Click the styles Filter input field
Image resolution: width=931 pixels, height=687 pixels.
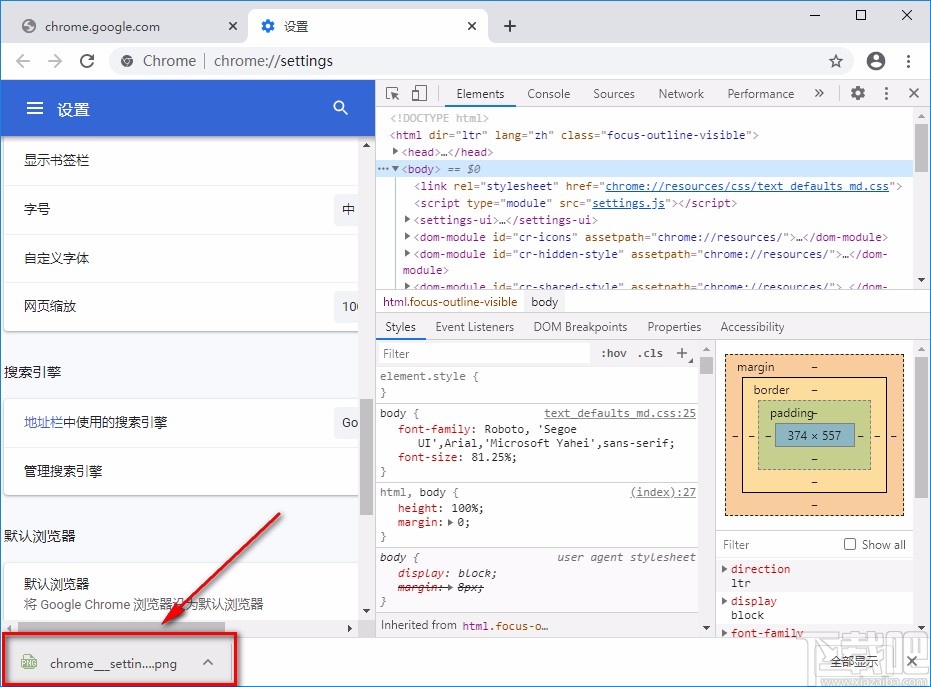click(x=485, y=353)
